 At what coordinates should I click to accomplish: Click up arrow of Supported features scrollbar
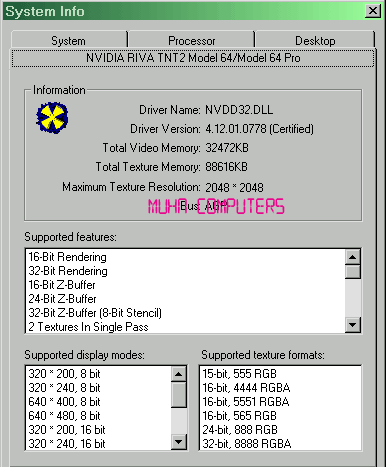point(353,257)
